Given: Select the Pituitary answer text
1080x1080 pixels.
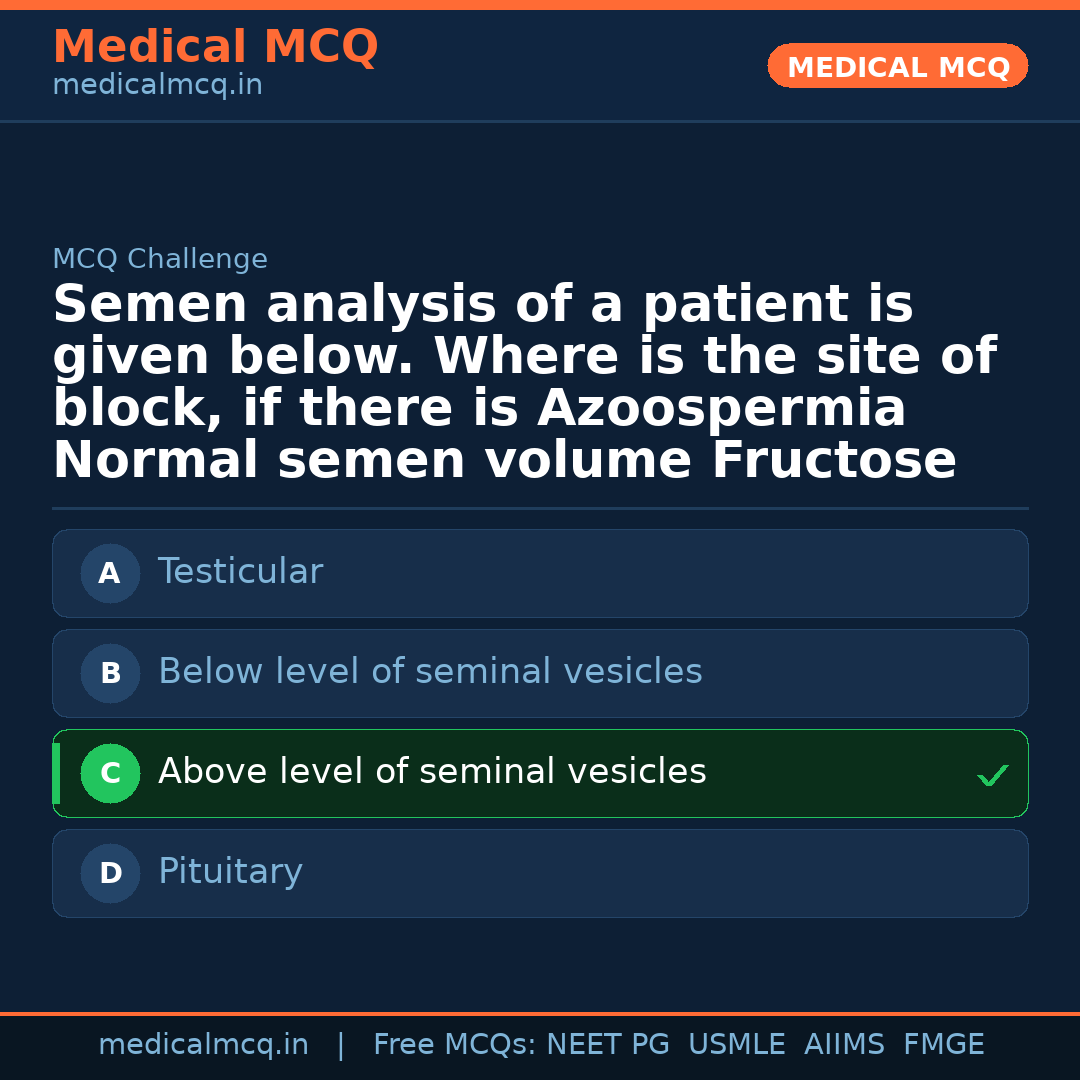Looking at the screenshot, I should click(x=230, y=872).
